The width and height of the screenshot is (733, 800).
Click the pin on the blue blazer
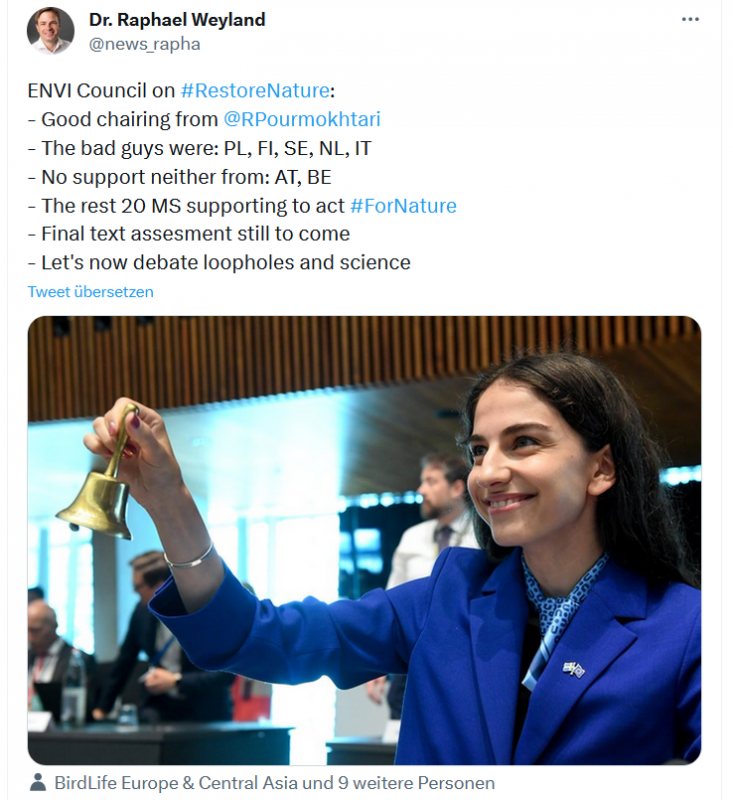pyautogui.click(x=574, y=668)
